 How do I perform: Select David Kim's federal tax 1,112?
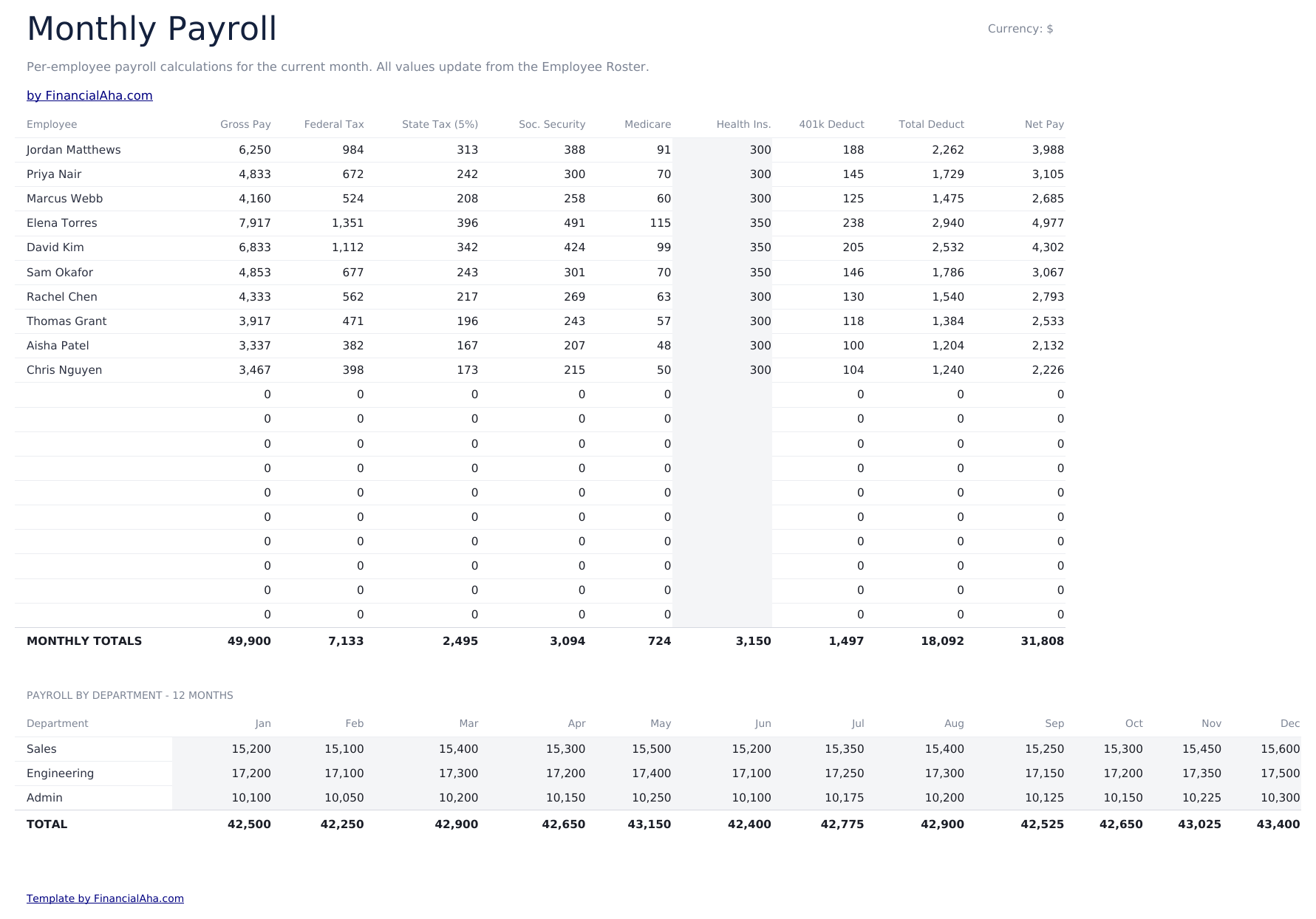click(x=347, y=247)
